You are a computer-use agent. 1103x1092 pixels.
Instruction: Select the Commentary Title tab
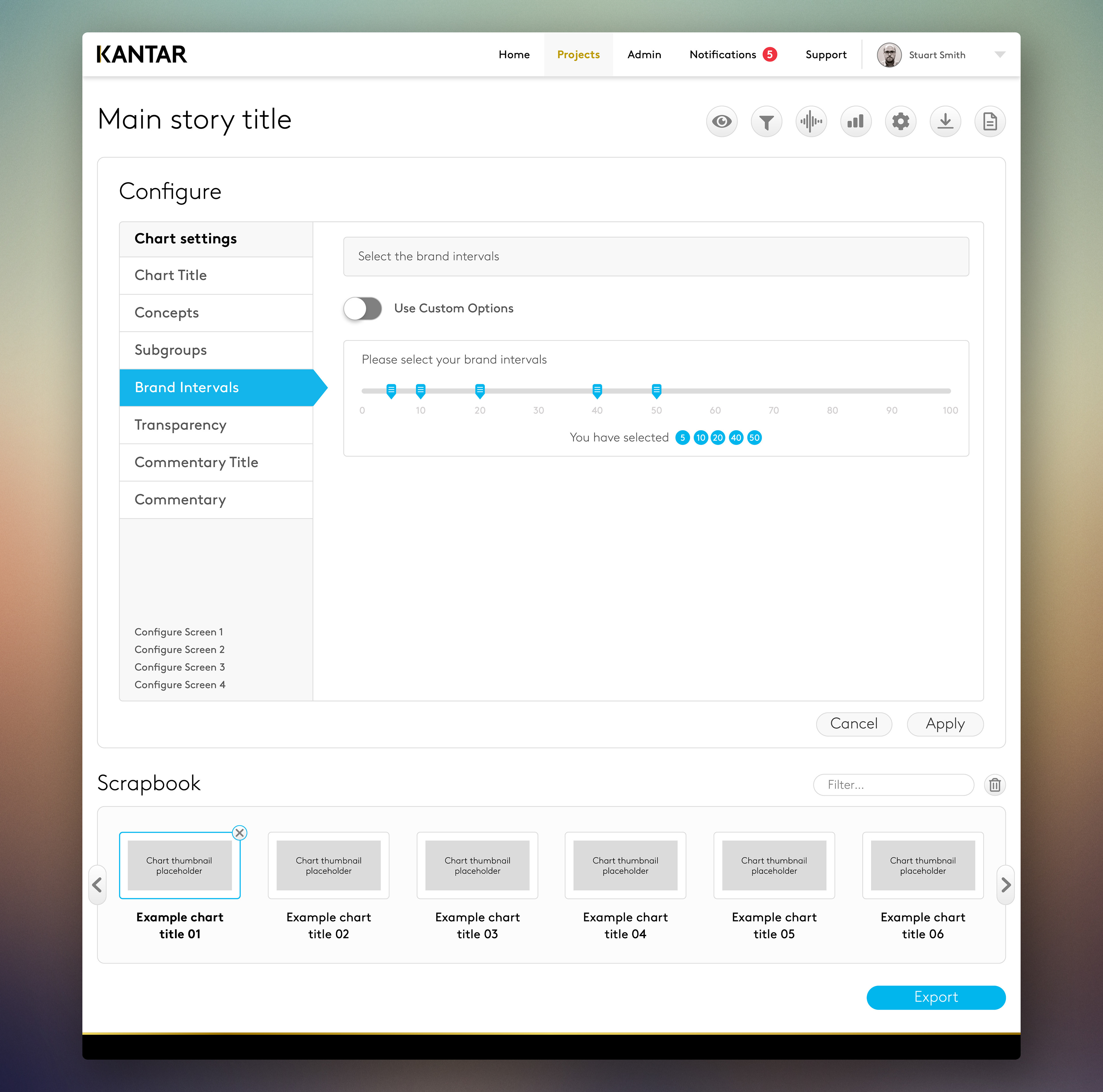(216, 462)
